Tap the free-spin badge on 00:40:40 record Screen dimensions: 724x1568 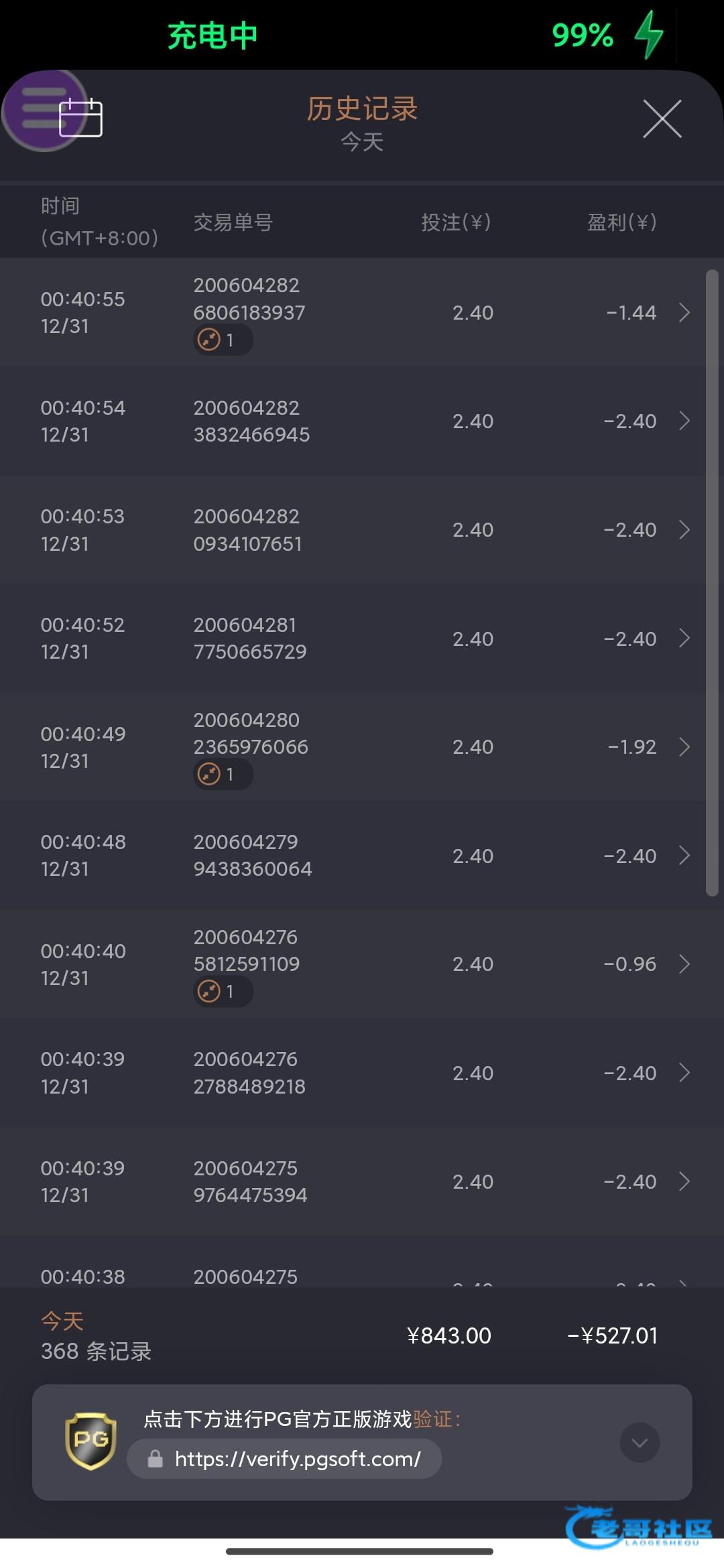pos(223,992)
